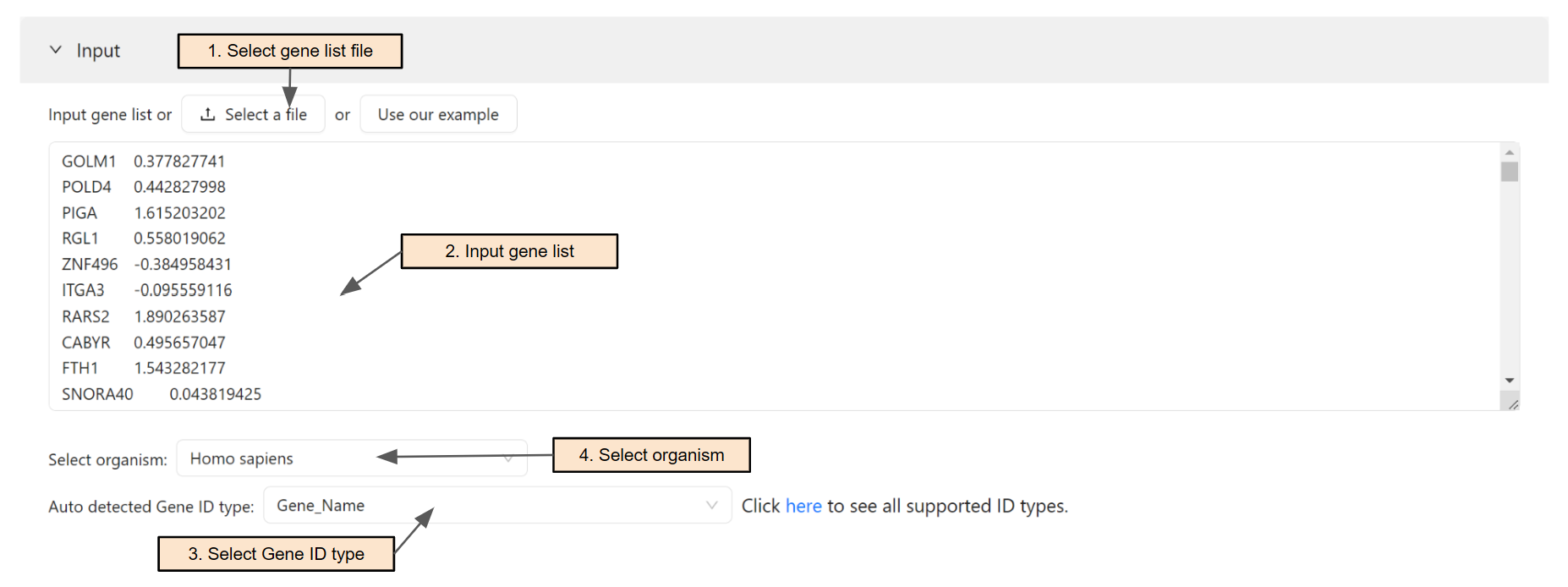Click the scrollbar up arrow of the gene list

click(x=1510, y=151)
